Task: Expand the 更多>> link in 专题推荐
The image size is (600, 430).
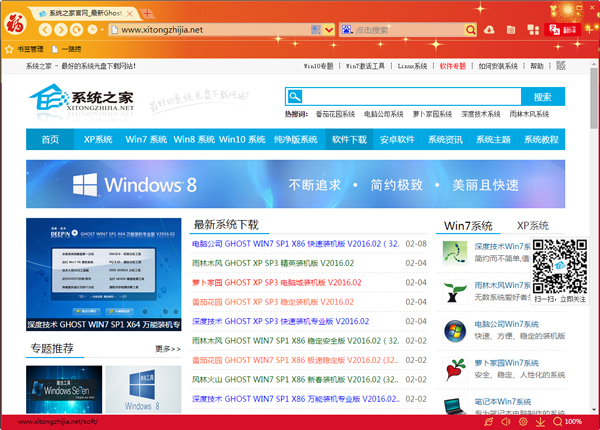Action: pyautogui.click(x=168, y=349)
